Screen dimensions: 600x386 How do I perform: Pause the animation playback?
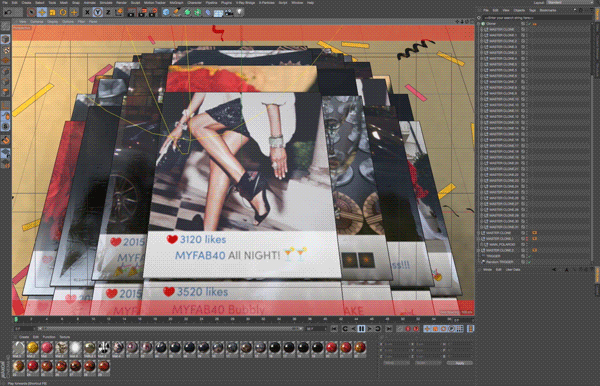(361, 329)
